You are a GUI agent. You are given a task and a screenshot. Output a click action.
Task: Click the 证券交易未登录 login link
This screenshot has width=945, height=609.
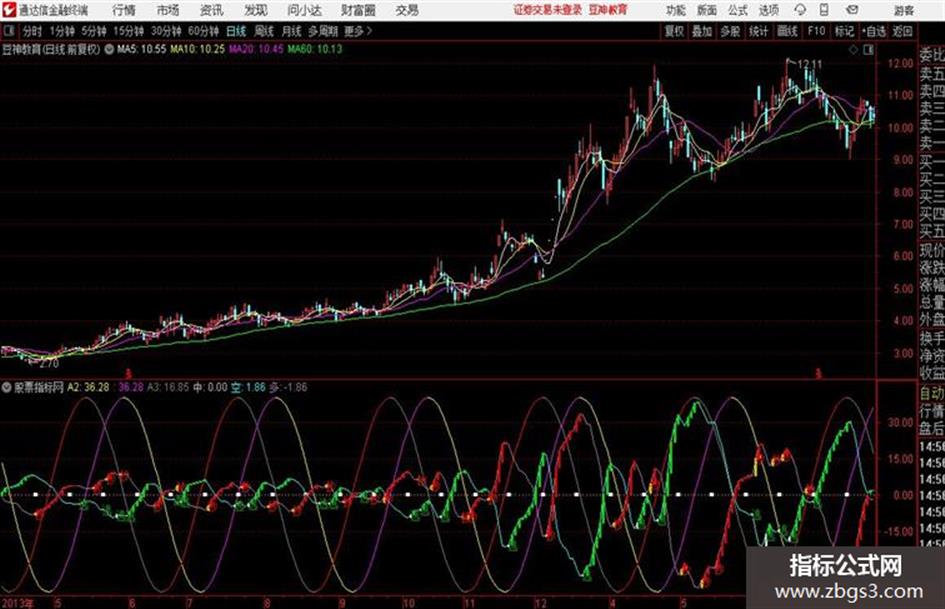coord(548,10)
